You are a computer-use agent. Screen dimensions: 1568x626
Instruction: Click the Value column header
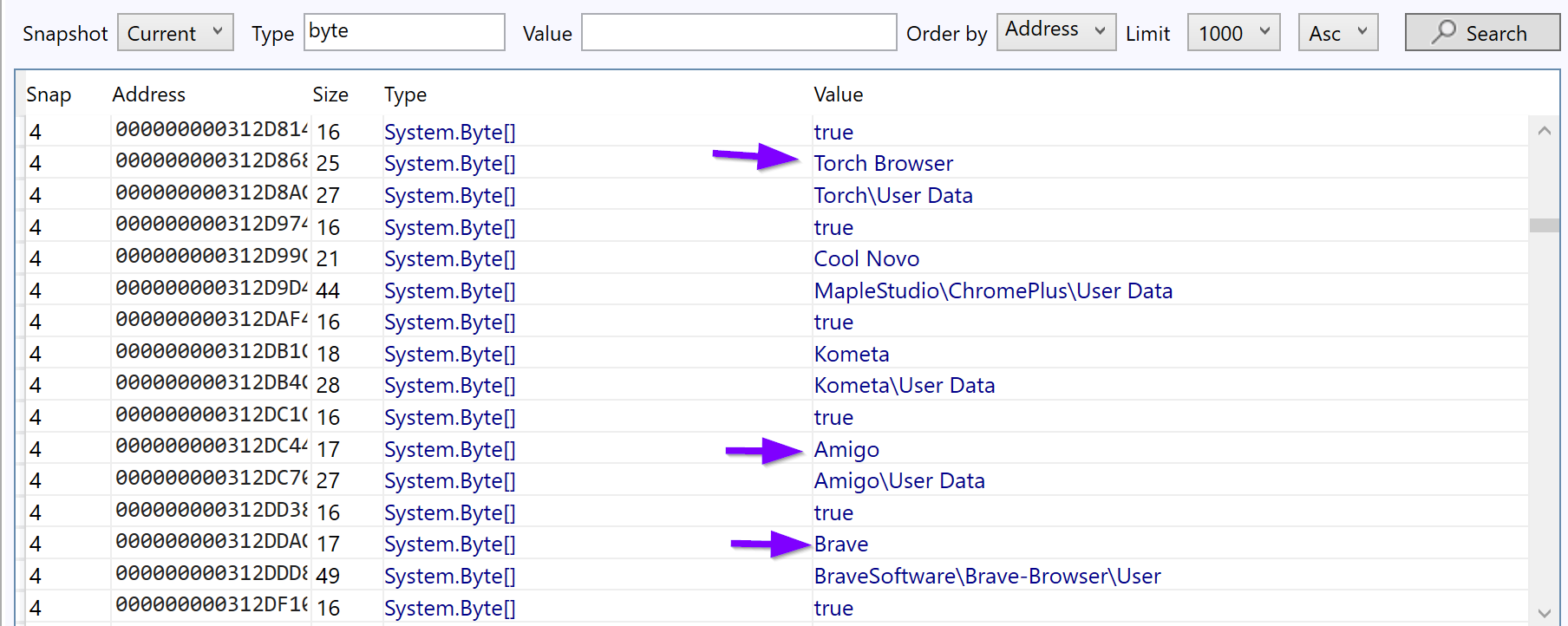coord(838,95)
